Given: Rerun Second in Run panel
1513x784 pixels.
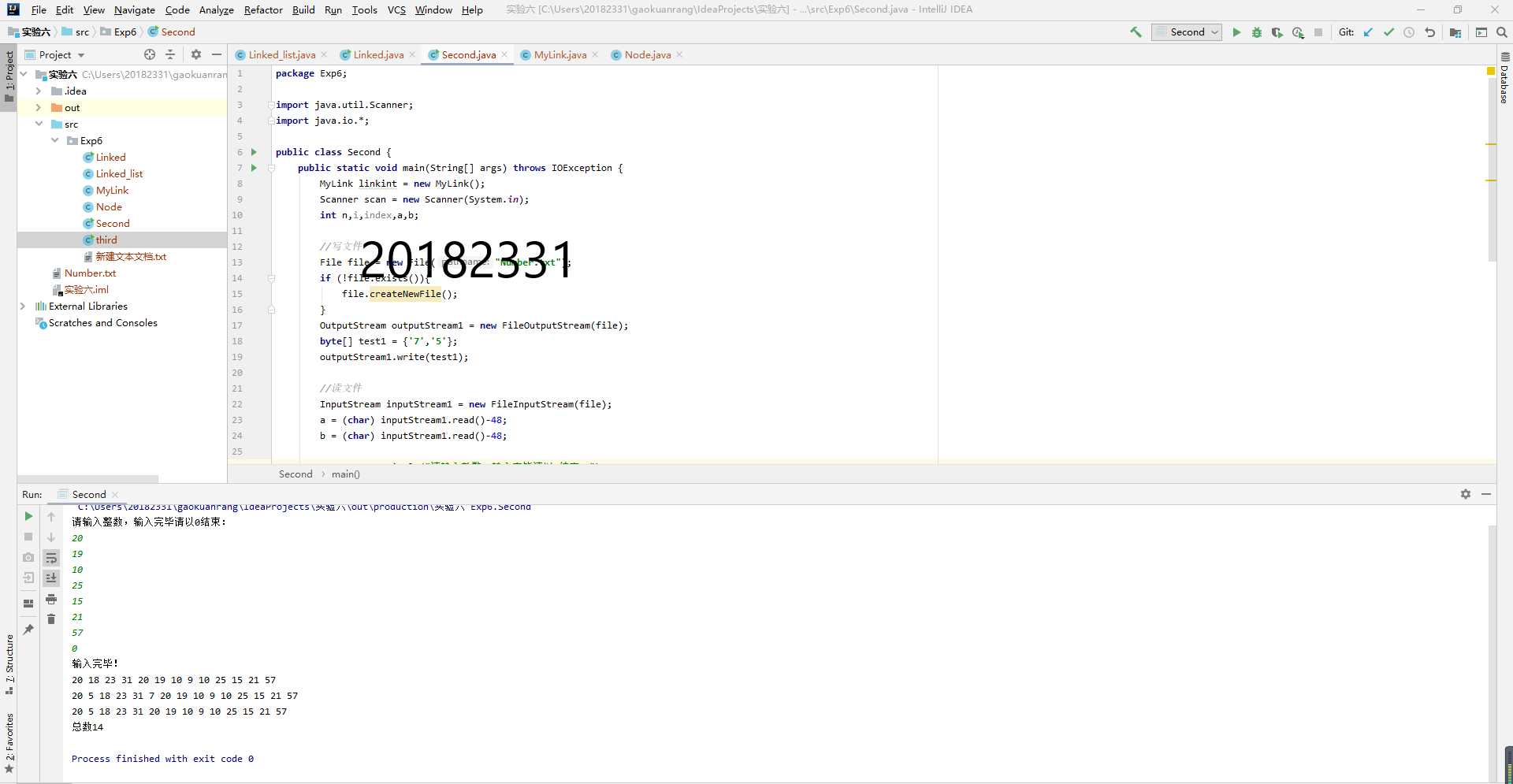Looking at the screenshot, I should (28, 516).
